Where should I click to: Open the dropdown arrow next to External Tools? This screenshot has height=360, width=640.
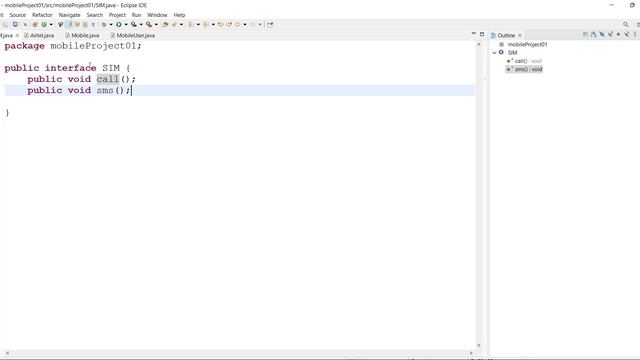(156, 24)
